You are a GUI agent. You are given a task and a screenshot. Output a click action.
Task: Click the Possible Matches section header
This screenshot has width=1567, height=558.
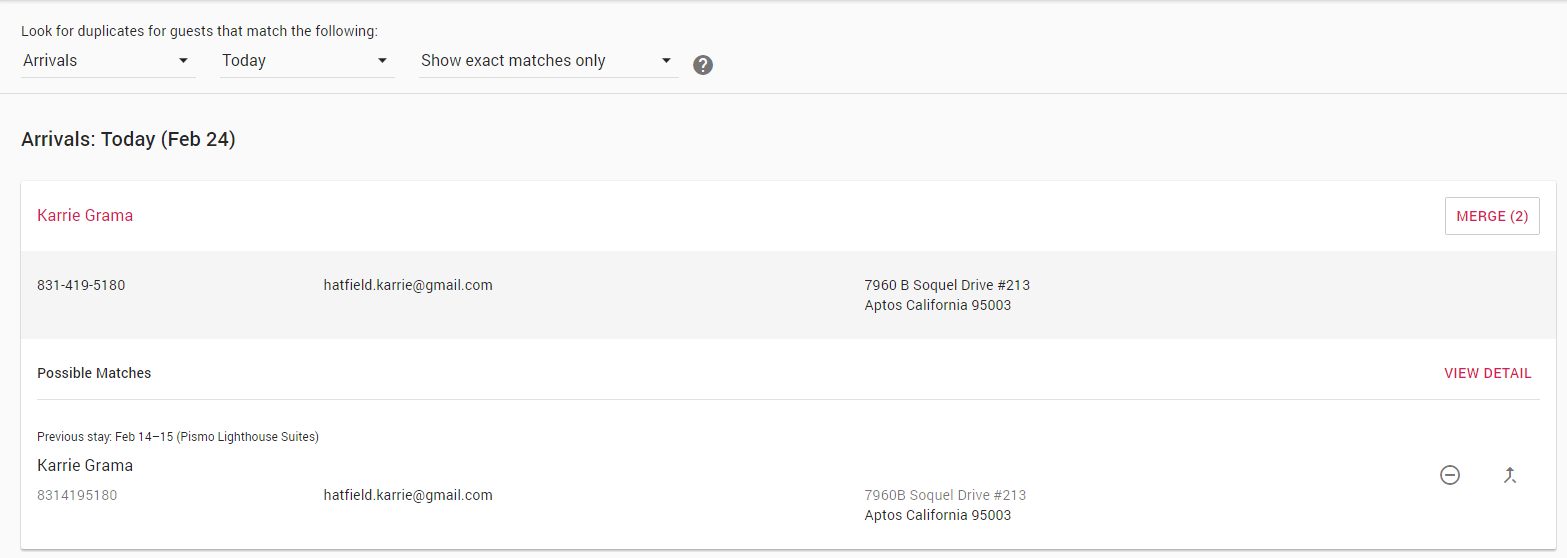click(x=94, y=373)
